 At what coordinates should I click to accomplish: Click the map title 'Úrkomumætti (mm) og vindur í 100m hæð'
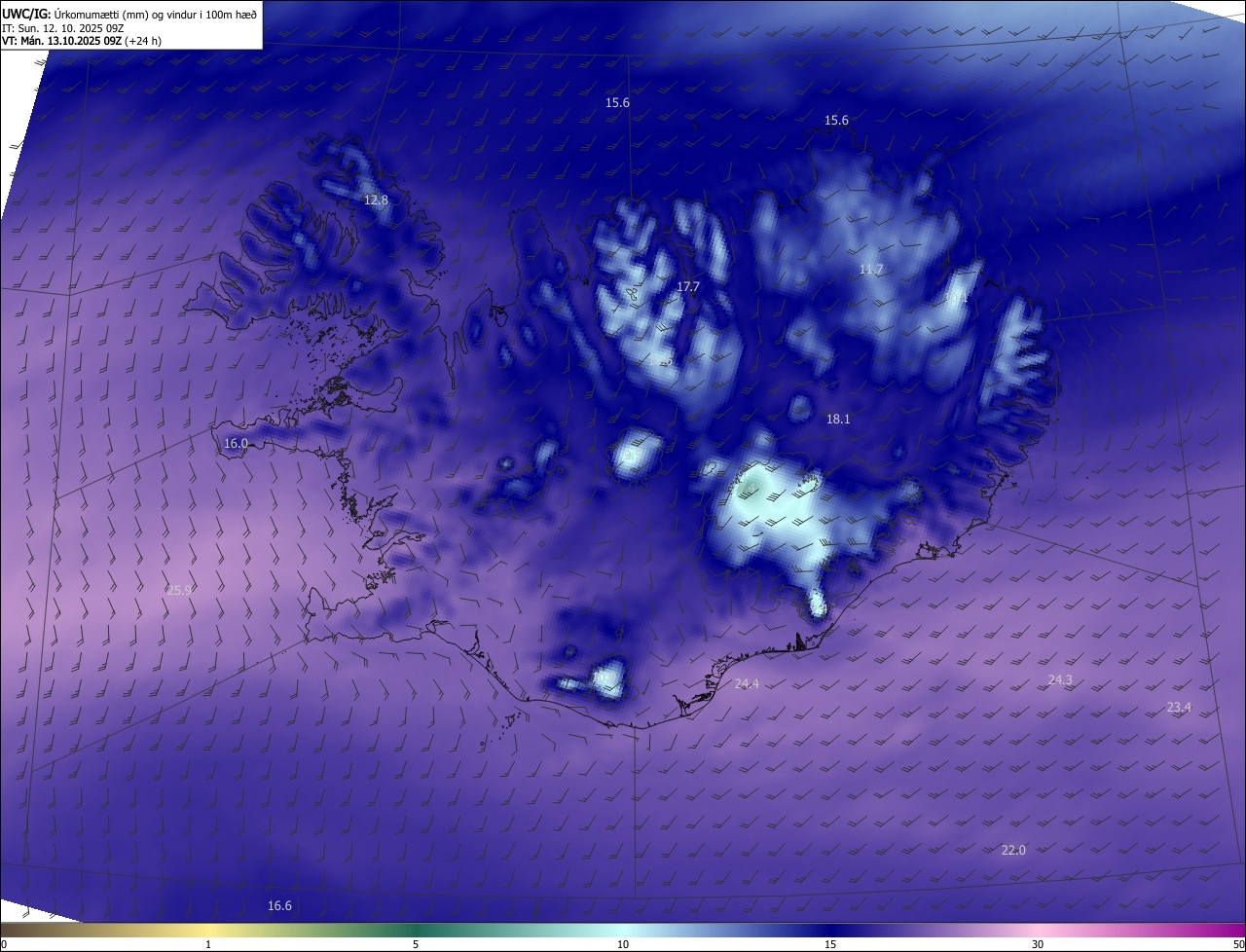(156, 14)
